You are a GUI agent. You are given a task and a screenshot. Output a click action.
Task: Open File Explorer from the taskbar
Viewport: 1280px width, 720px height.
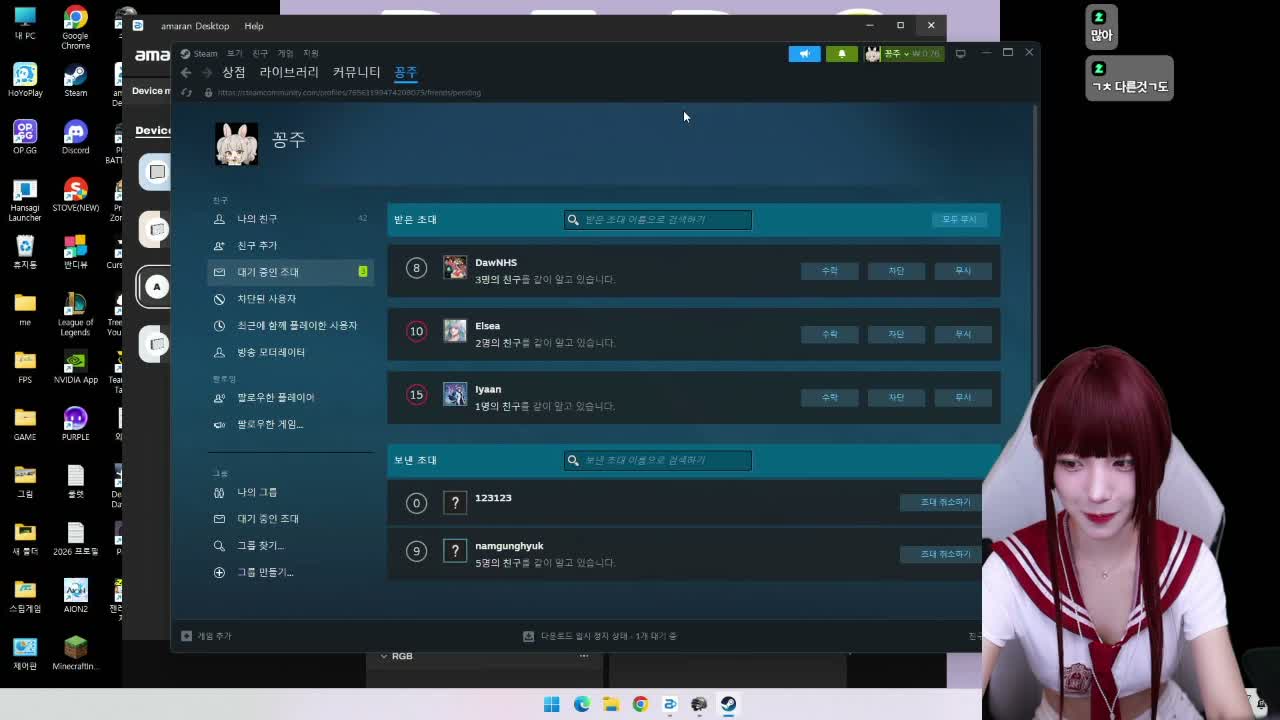[611, 704]
